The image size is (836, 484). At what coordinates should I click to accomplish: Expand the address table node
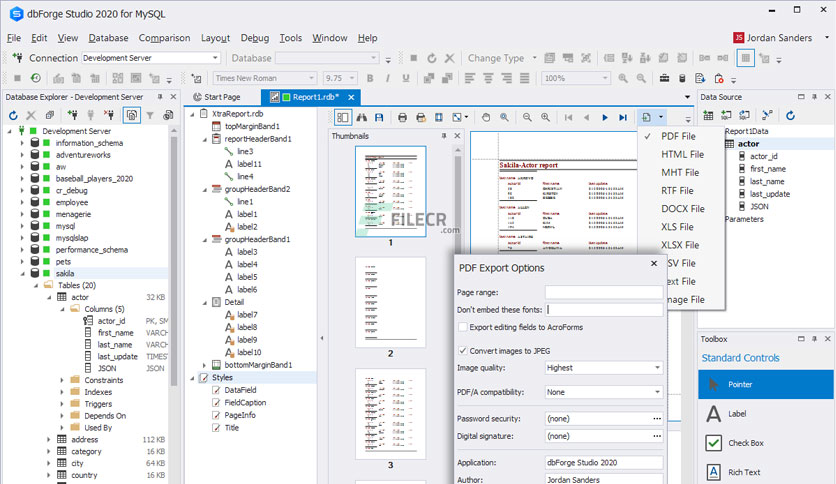[49, 440]
